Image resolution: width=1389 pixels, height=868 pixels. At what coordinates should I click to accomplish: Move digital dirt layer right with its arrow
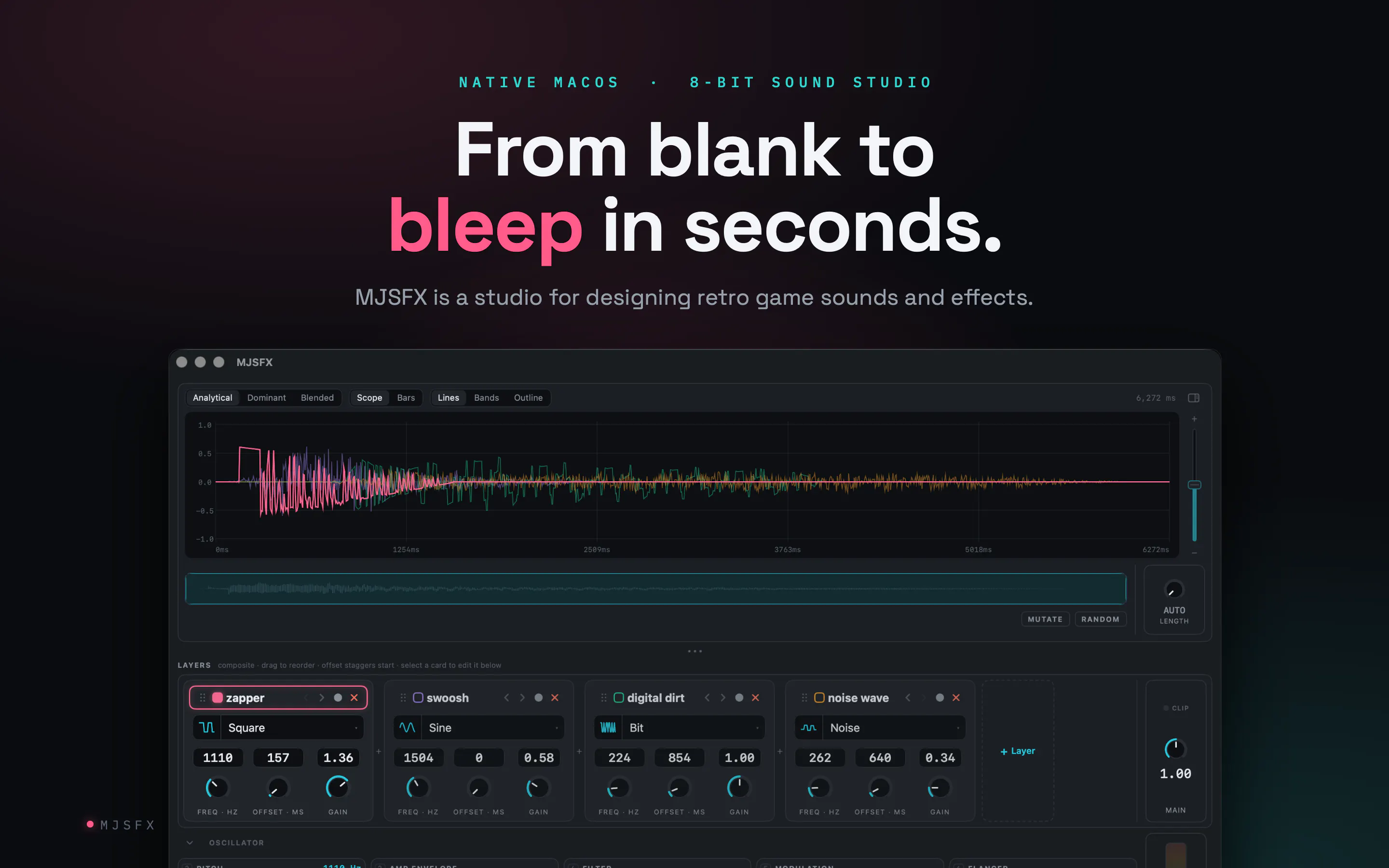[722, 697]
